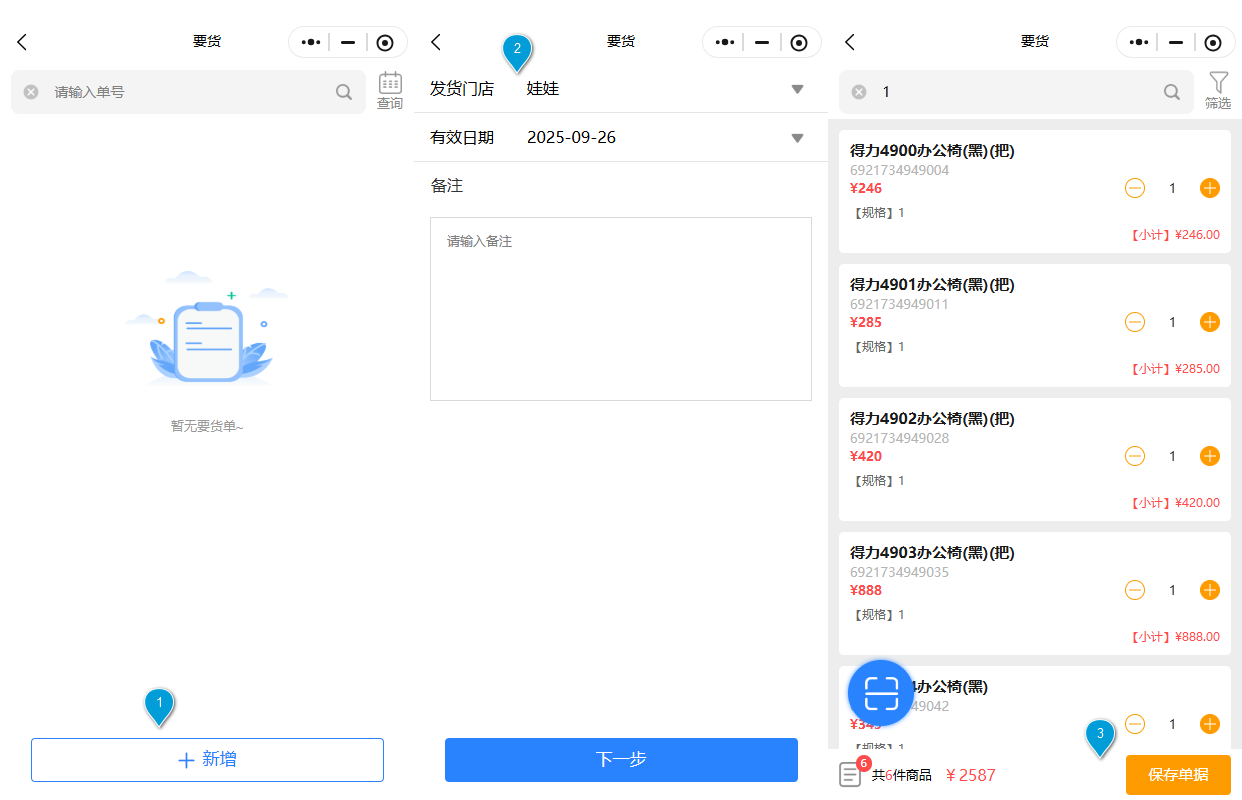Click 保存单据 to save the order
Screen dimensions: 1242x800
coord(1178,774)
